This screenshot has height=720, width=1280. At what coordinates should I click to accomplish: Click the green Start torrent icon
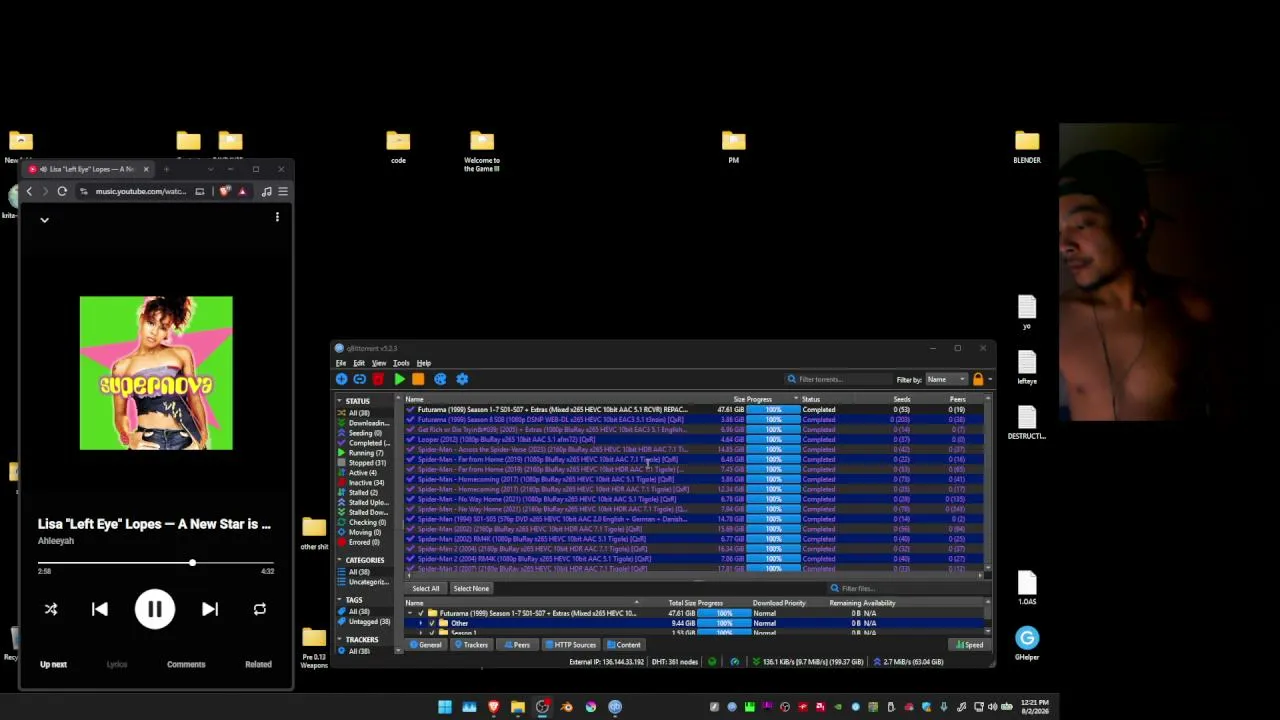click(x=399, y=379)
